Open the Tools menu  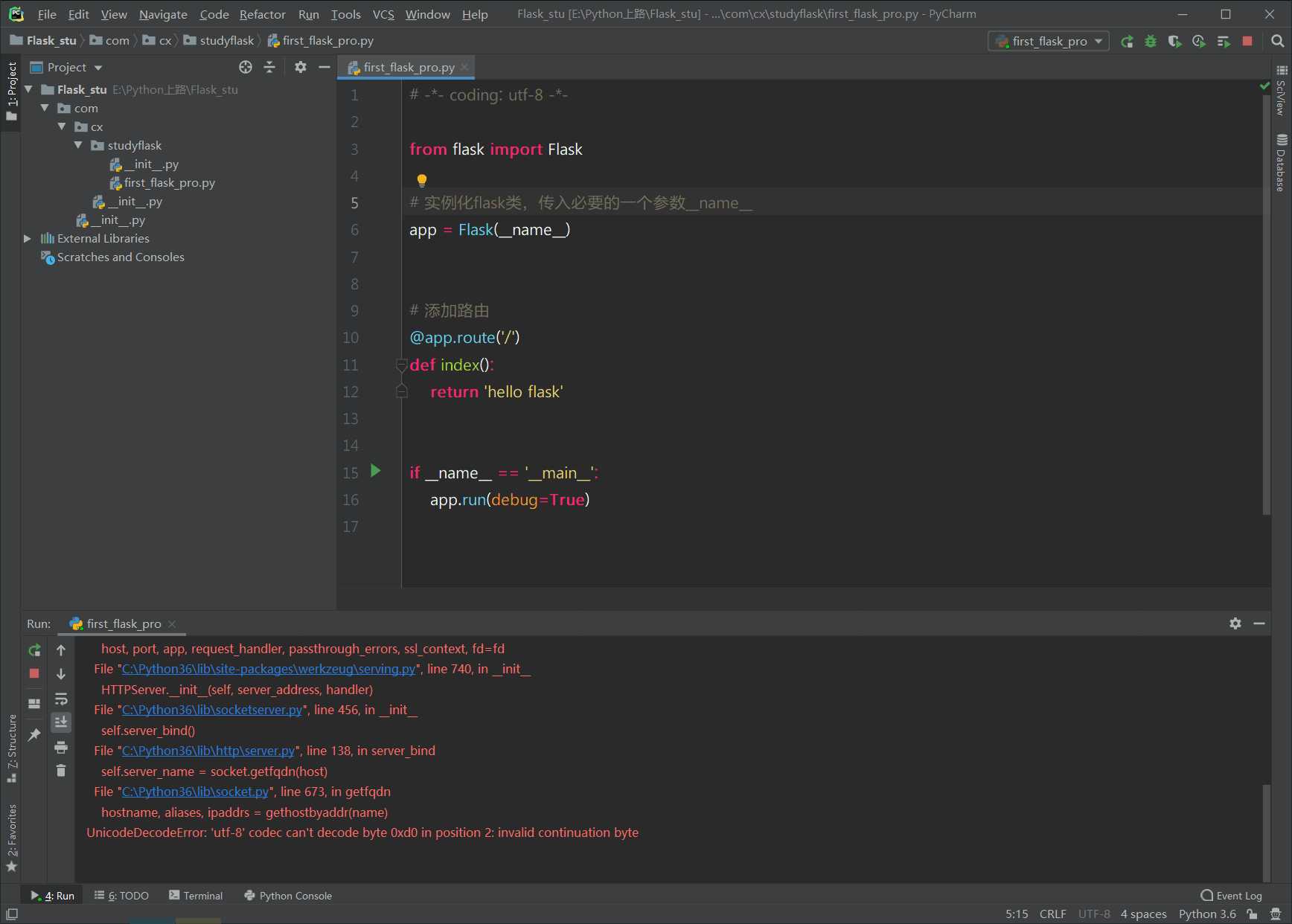(345, 14)
